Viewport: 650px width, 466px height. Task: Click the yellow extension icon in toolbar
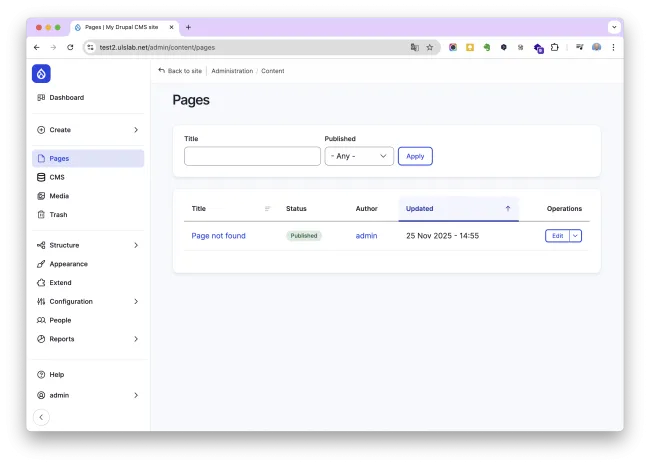point(470,47)
